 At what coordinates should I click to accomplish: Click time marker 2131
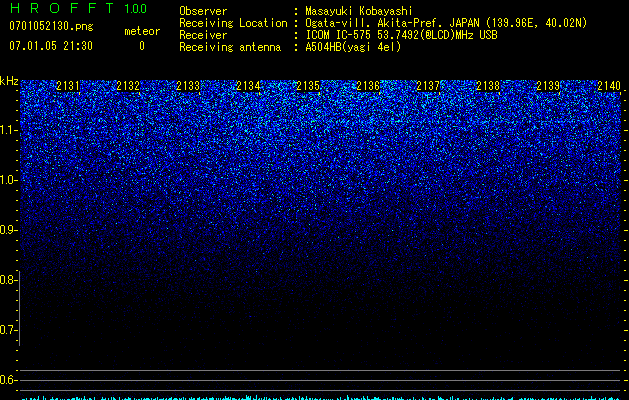[x=68, y=85]
